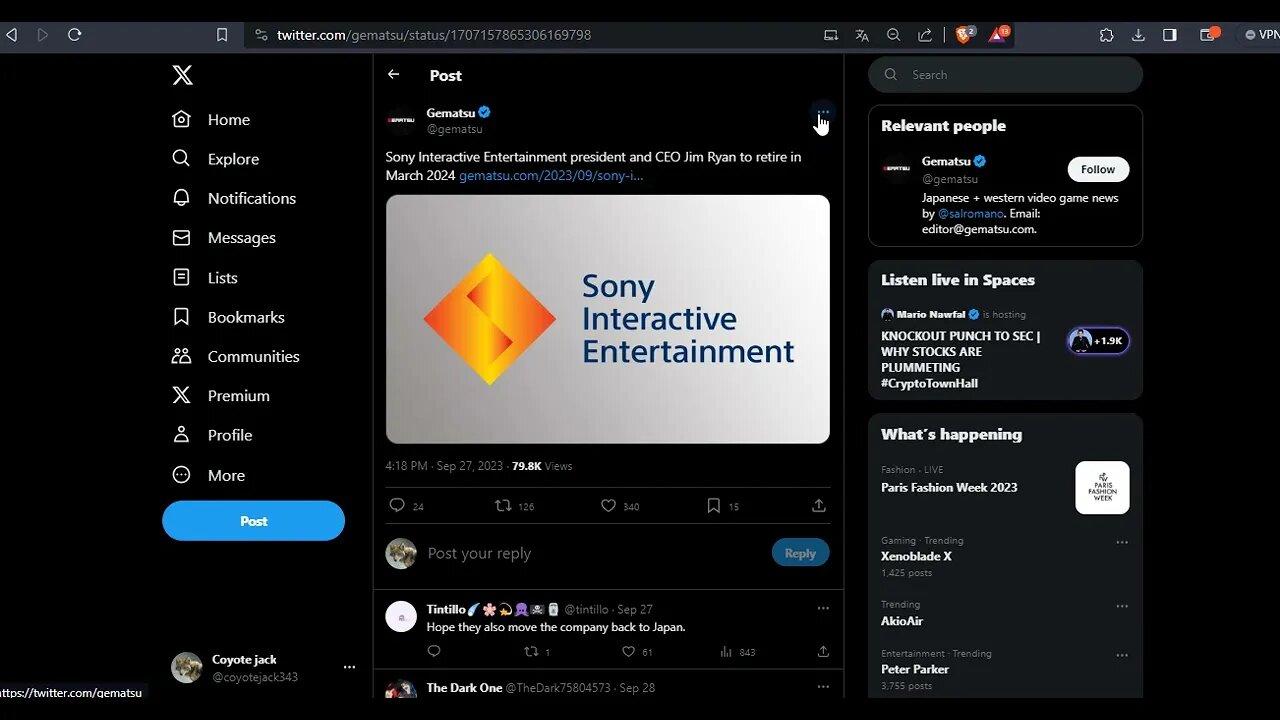Open the Explore page
The width and height of the screenshot is (1280, 720).
(216, 159)
